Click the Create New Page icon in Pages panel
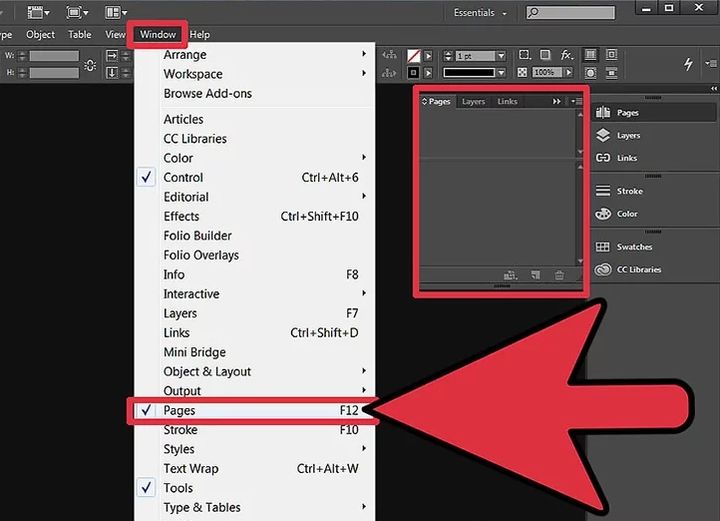This screenshot has width=720, height=521. coord(535,275)
